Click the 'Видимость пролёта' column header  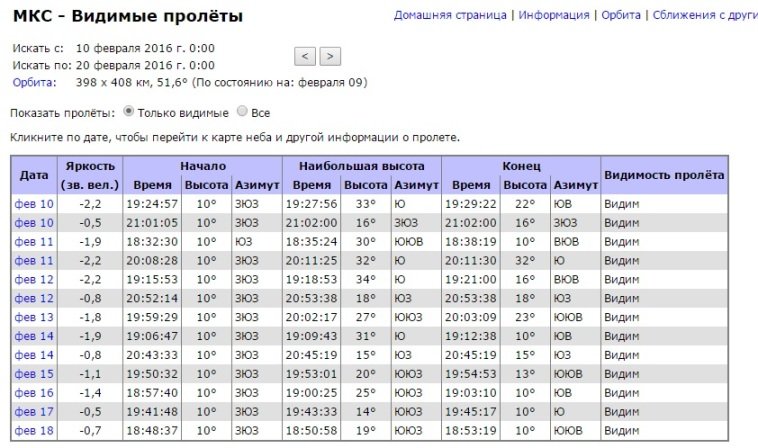tap(664, 175)
